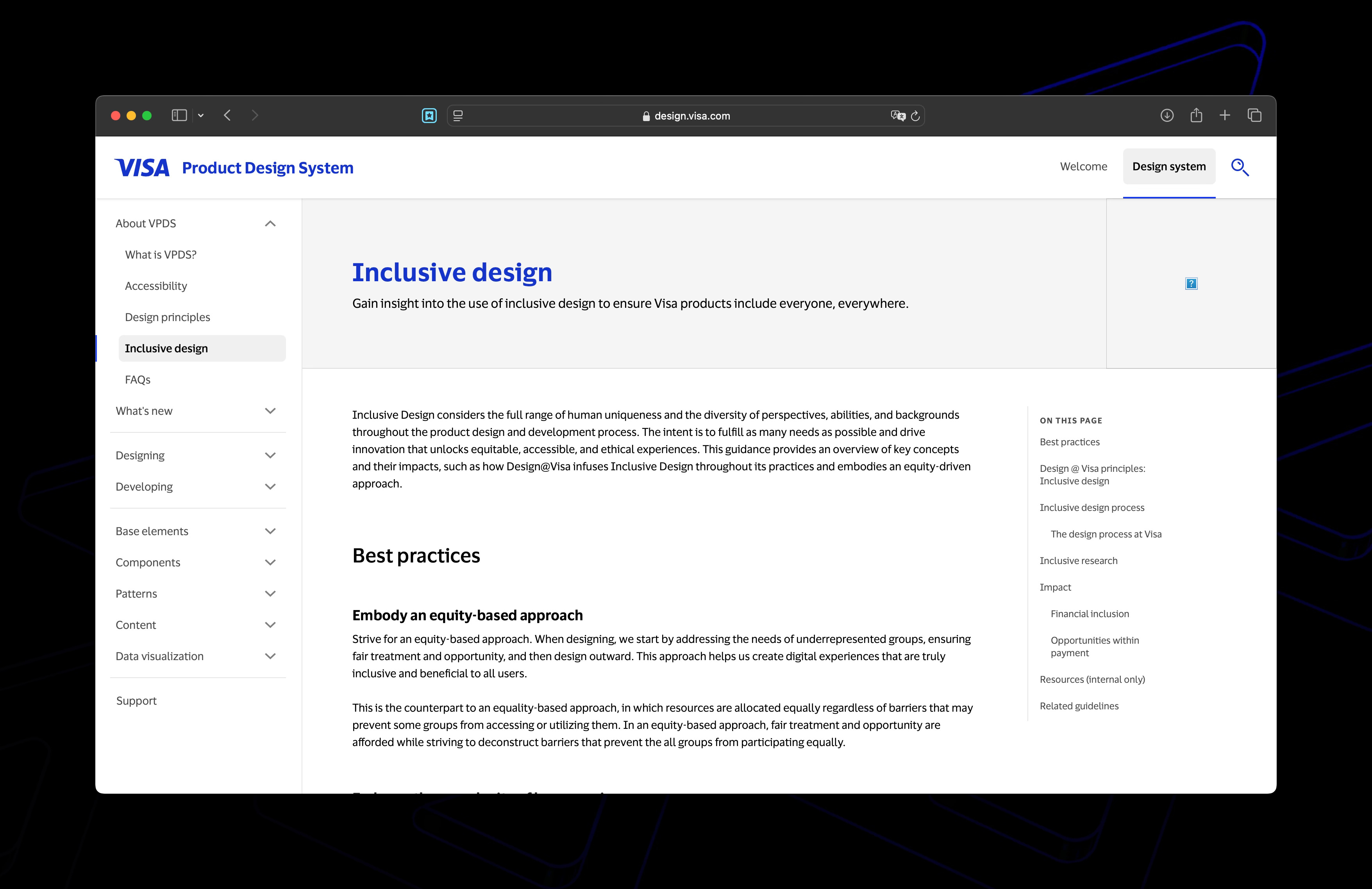Expand the Developing section

[x=195, y=487]
